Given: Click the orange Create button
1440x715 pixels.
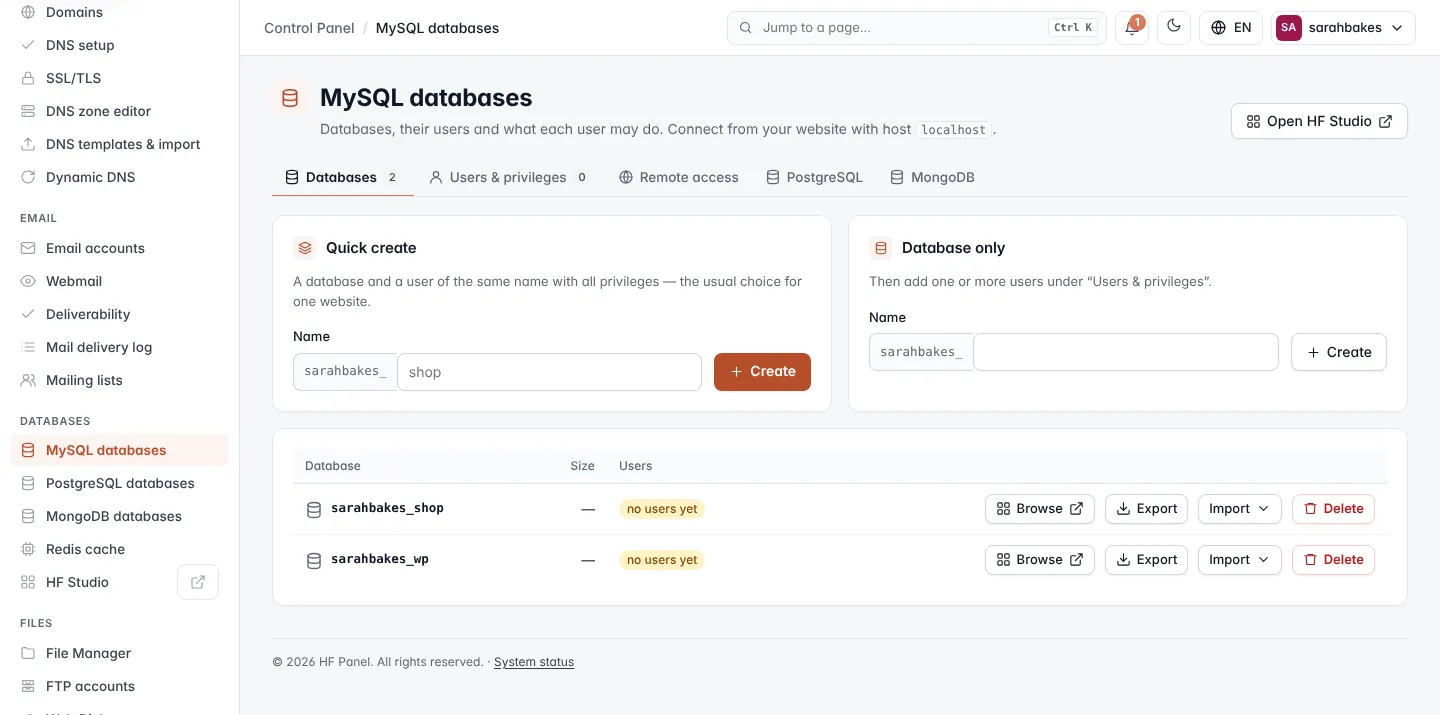Looking at the screenshot, I should tap(762, 372).
